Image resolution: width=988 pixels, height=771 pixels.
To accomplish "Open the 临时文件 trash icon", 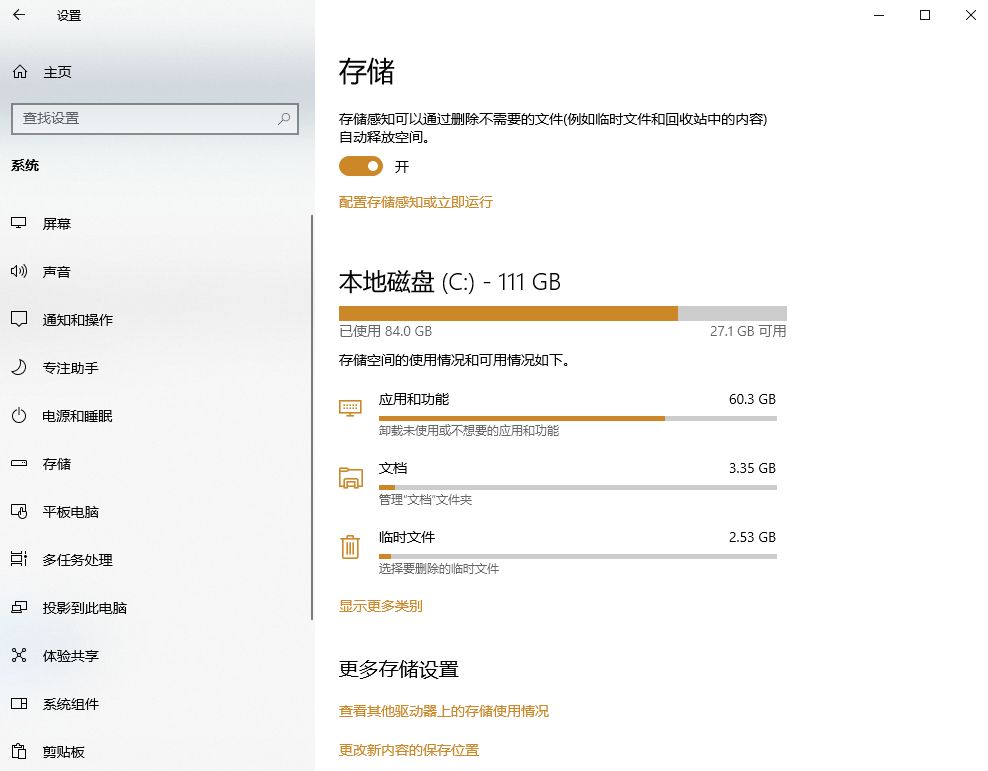I will [x=351, y=547].
